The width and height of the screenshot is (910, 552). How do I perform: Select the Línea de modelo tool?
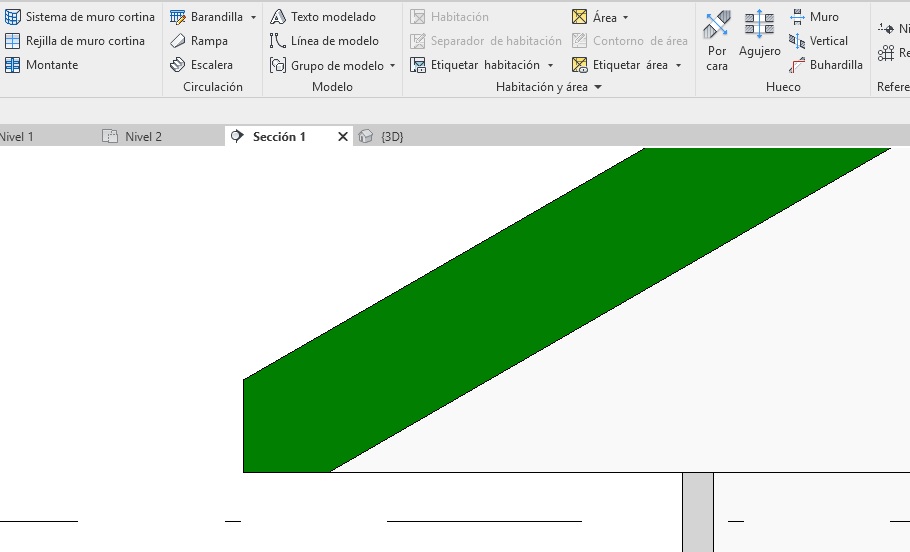(x=325, y=41)
